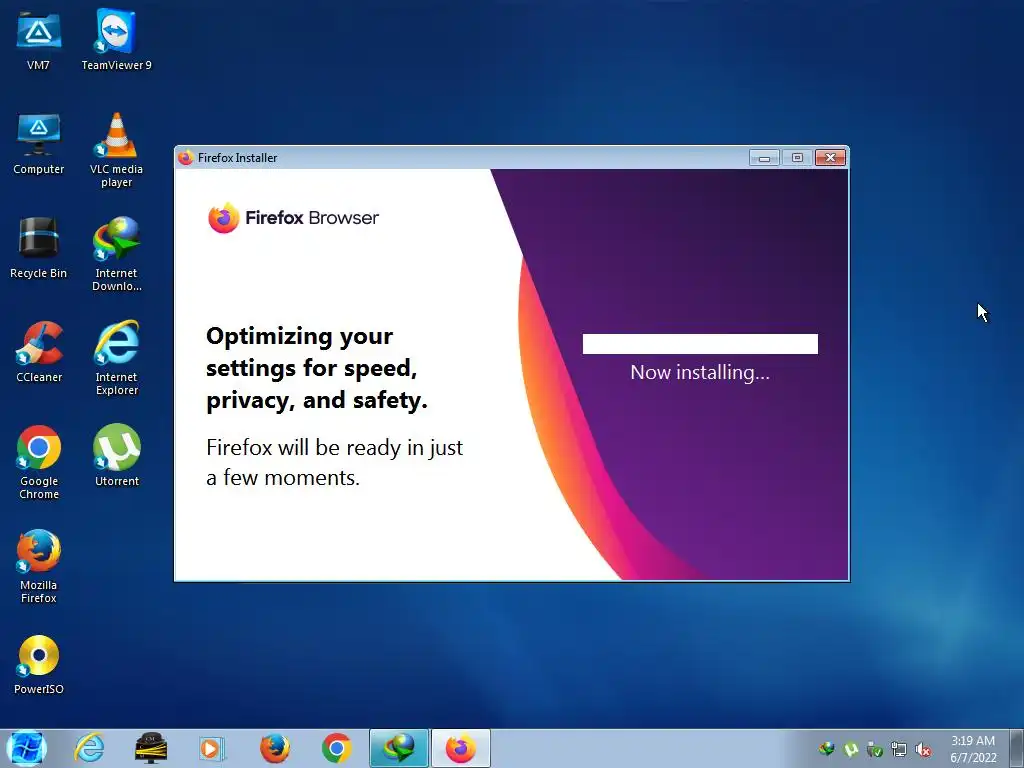
Task: Click 'Firefox will be ready' text
Action: coord(334,462)
